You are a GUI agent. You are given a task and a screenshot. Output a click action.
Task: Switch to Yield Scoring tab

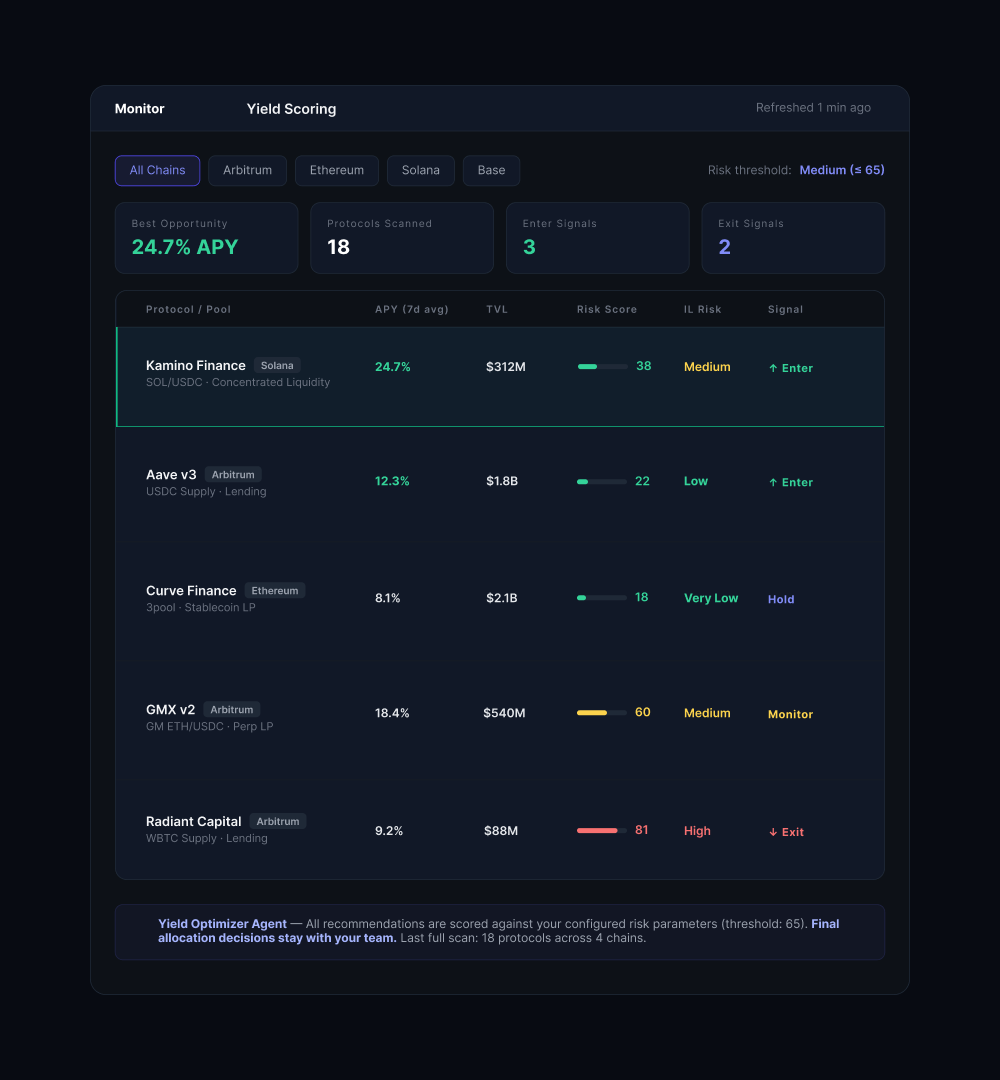click(x=291, y=109)
